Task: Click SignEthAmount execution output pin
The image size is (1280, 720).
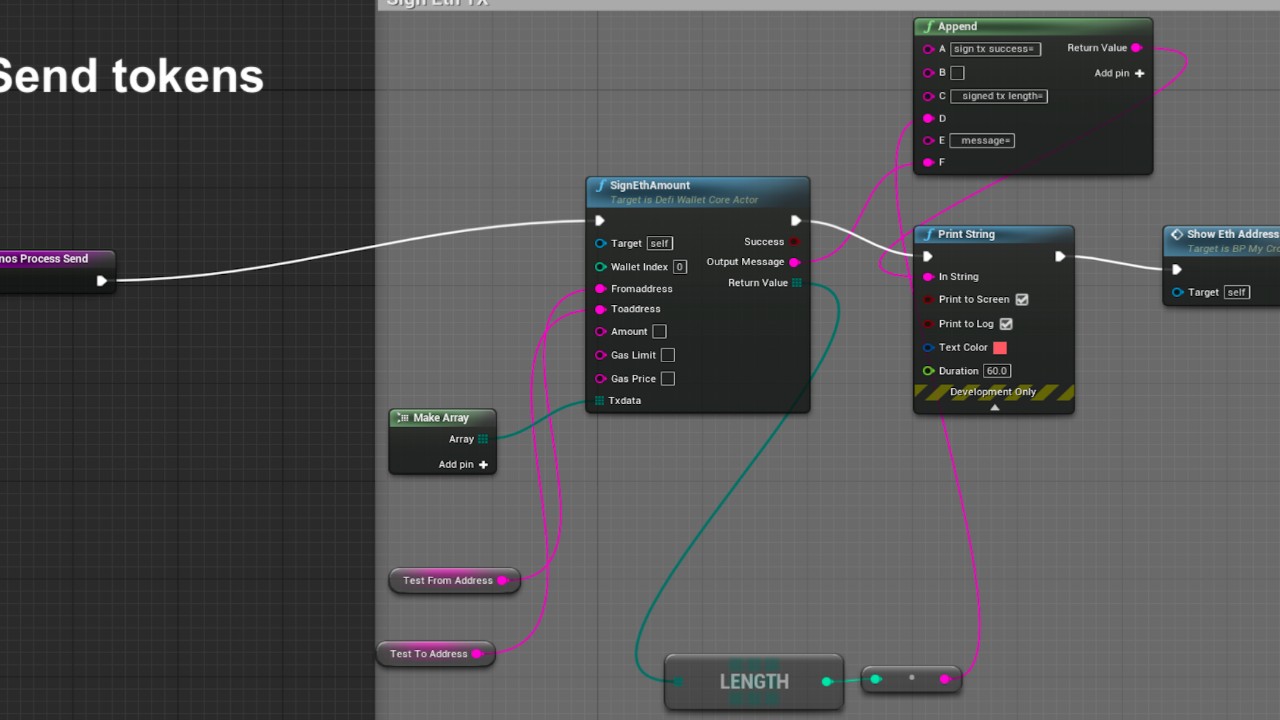Action: [x=796, y=221]
